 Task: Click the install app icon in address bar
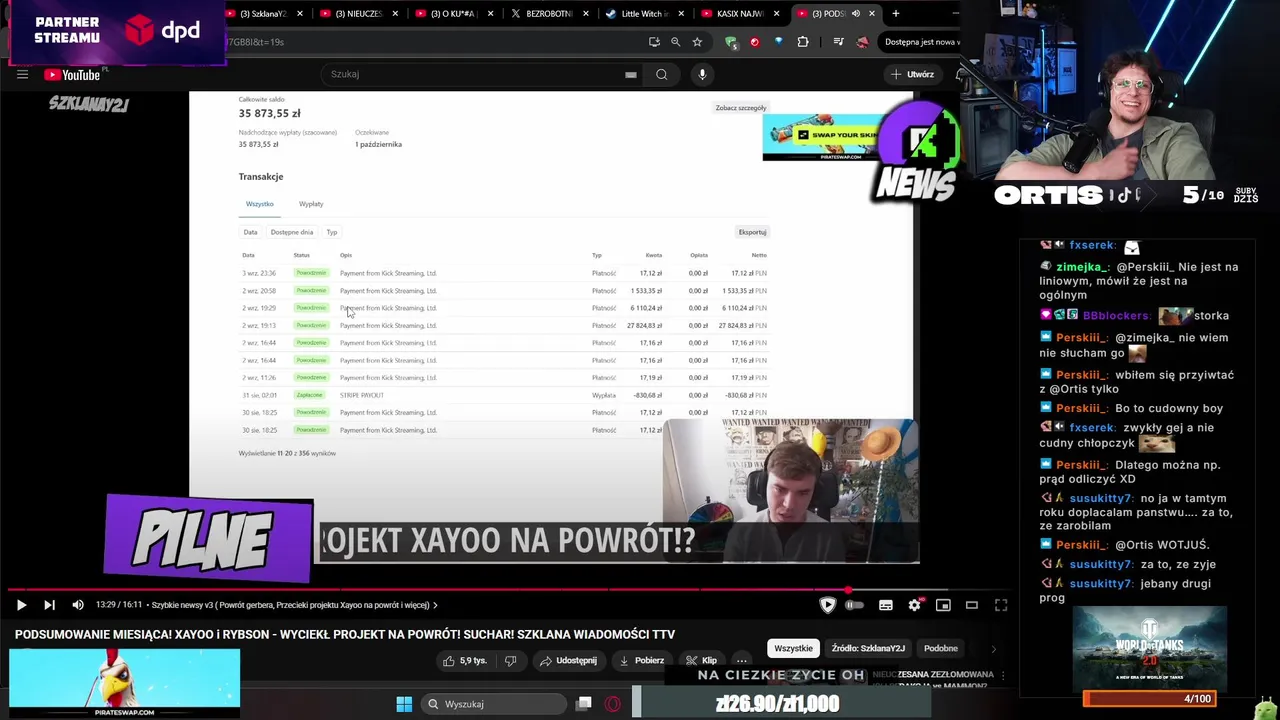point(654,42)
